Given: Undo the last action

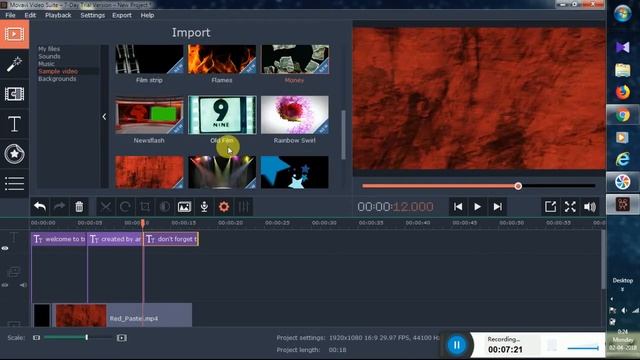Looking at the screenshot, I should (40, 207).
